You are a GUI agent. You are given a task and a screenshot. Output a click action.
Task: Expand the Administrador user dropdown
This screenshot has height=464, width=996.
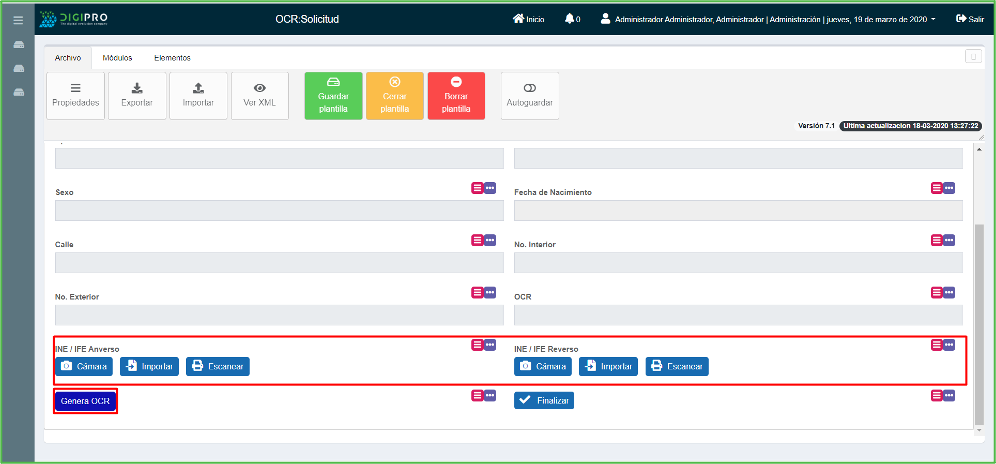point(932,19)
